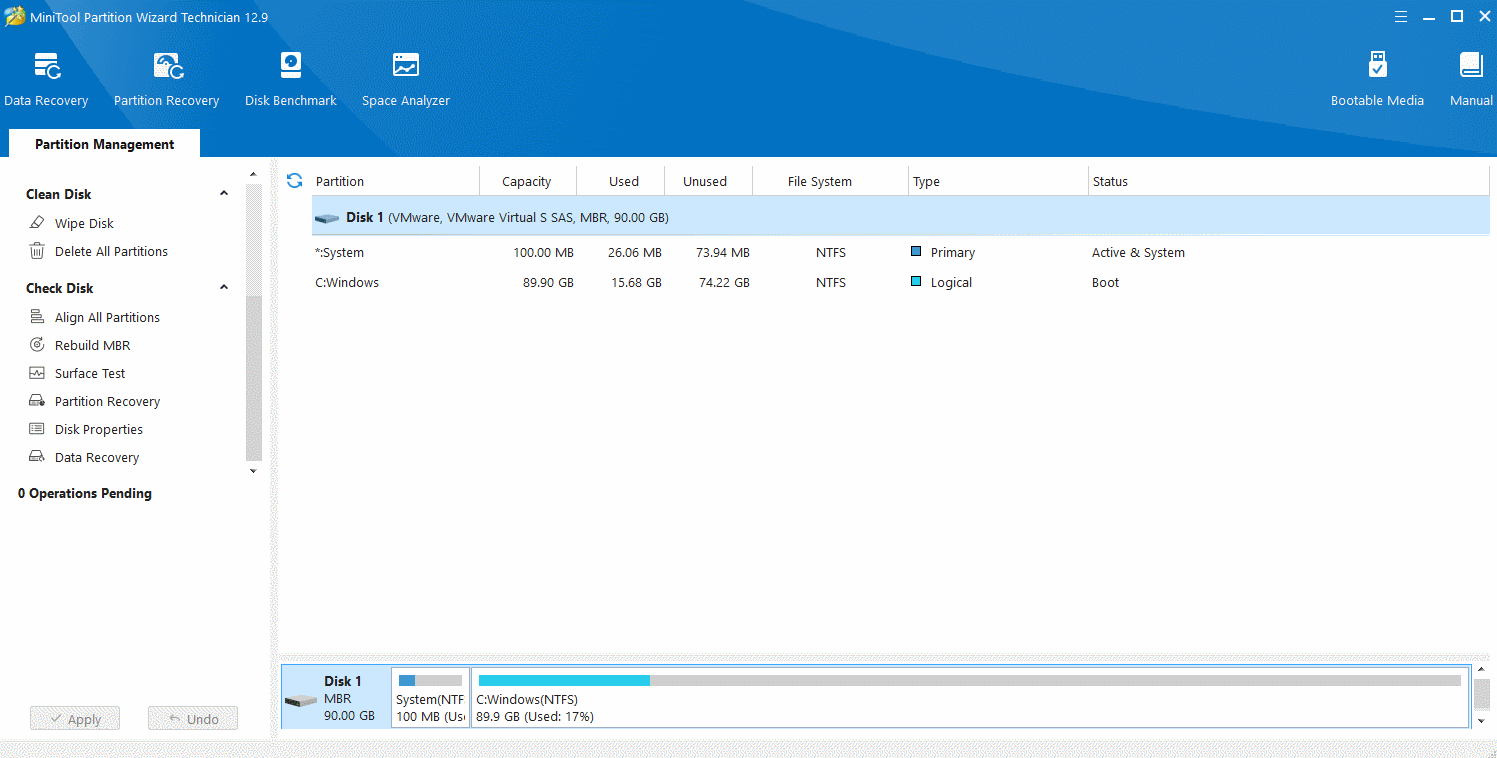Collapse the Clean Disk section
This screenshot has height=758, width=1497.
(x=224, y=194)
